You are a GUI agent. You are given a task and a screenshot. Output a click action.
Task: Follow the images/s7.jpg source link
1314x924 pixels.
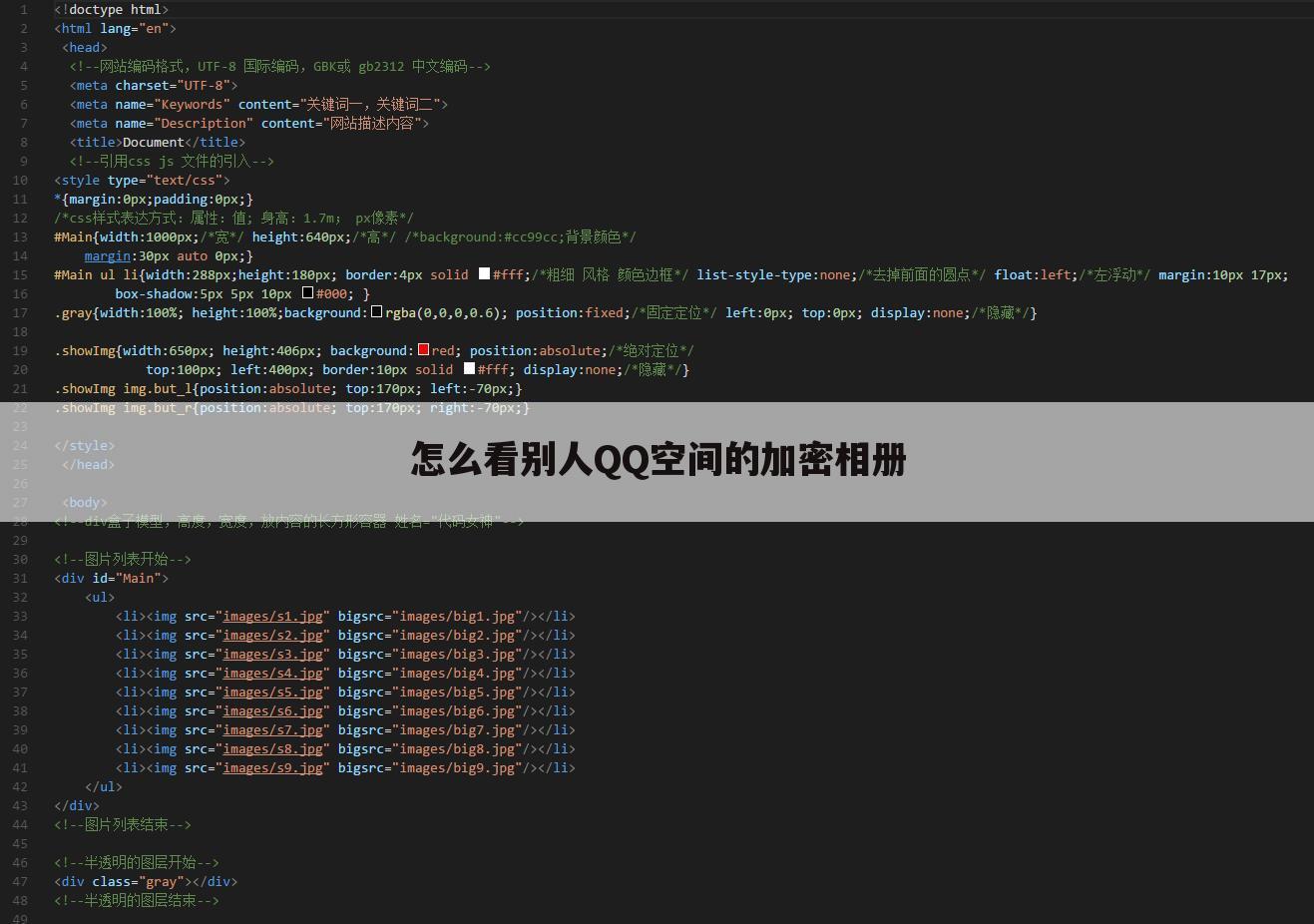272,729
